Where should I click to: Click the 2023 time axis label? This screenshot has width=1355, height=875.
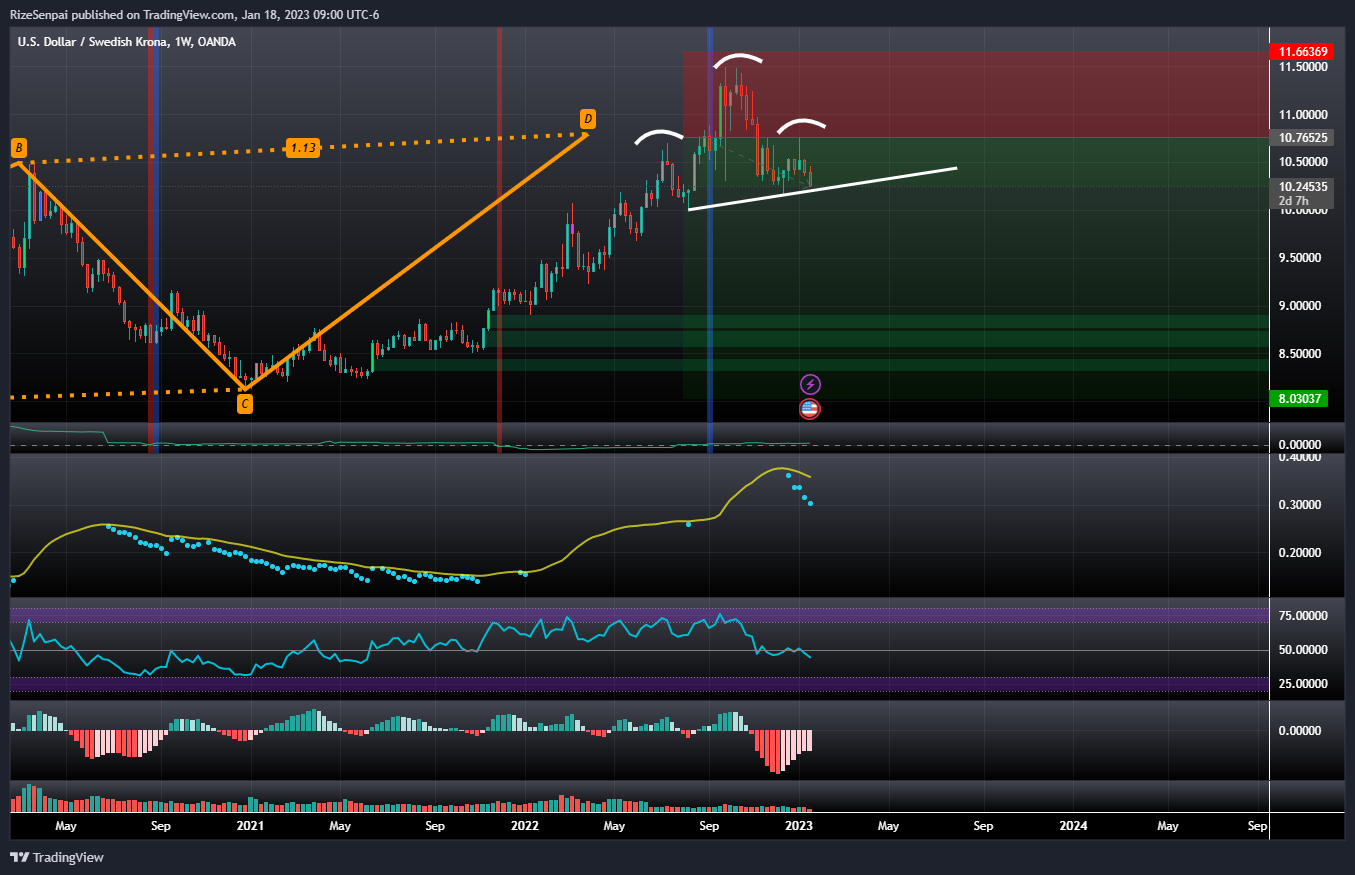click(x=799, y=826)
